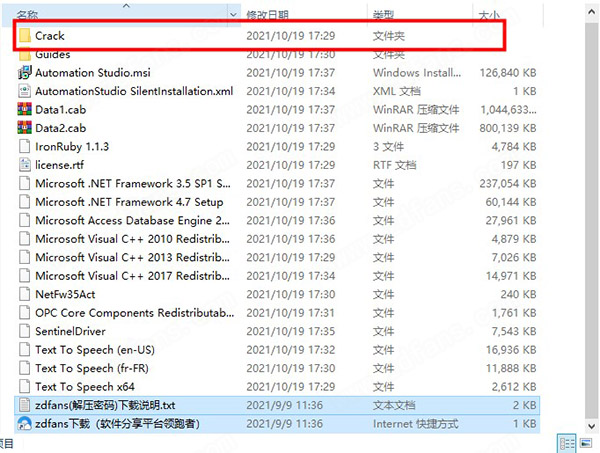Click the Automation Studio.msi installer icon
The image size is (600, 453).
[x=25, y=73]
